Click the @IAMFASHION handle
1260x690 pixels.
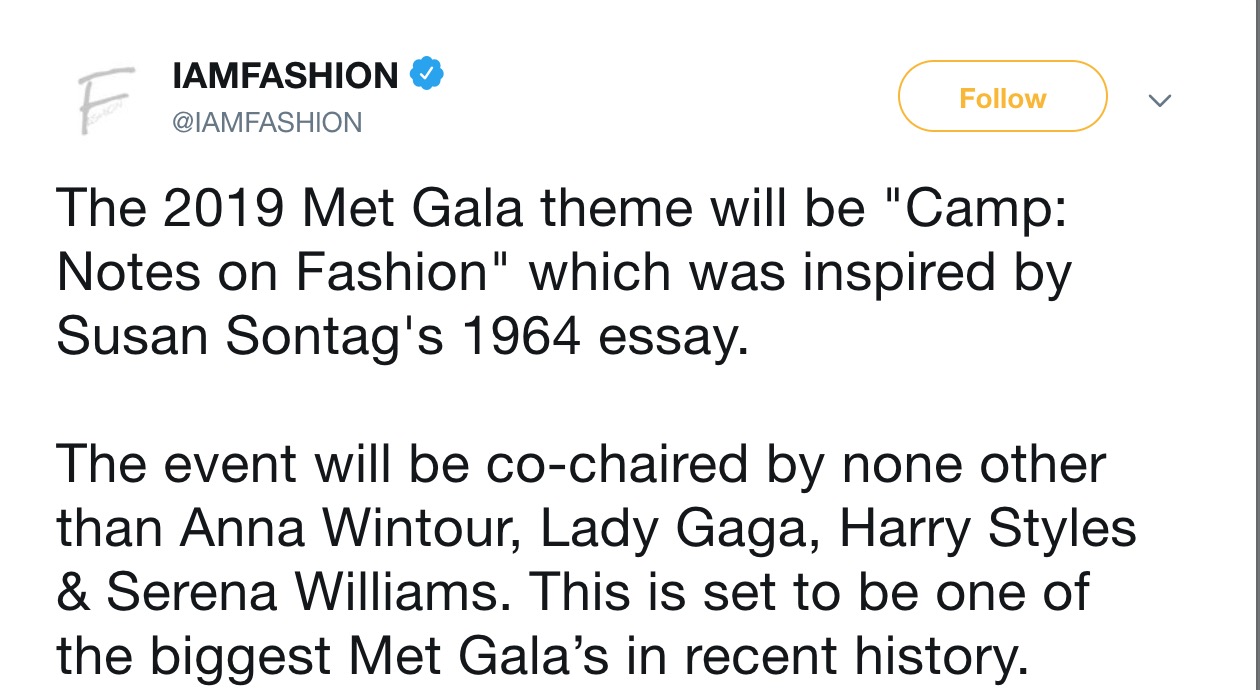(x=266, y=123)
